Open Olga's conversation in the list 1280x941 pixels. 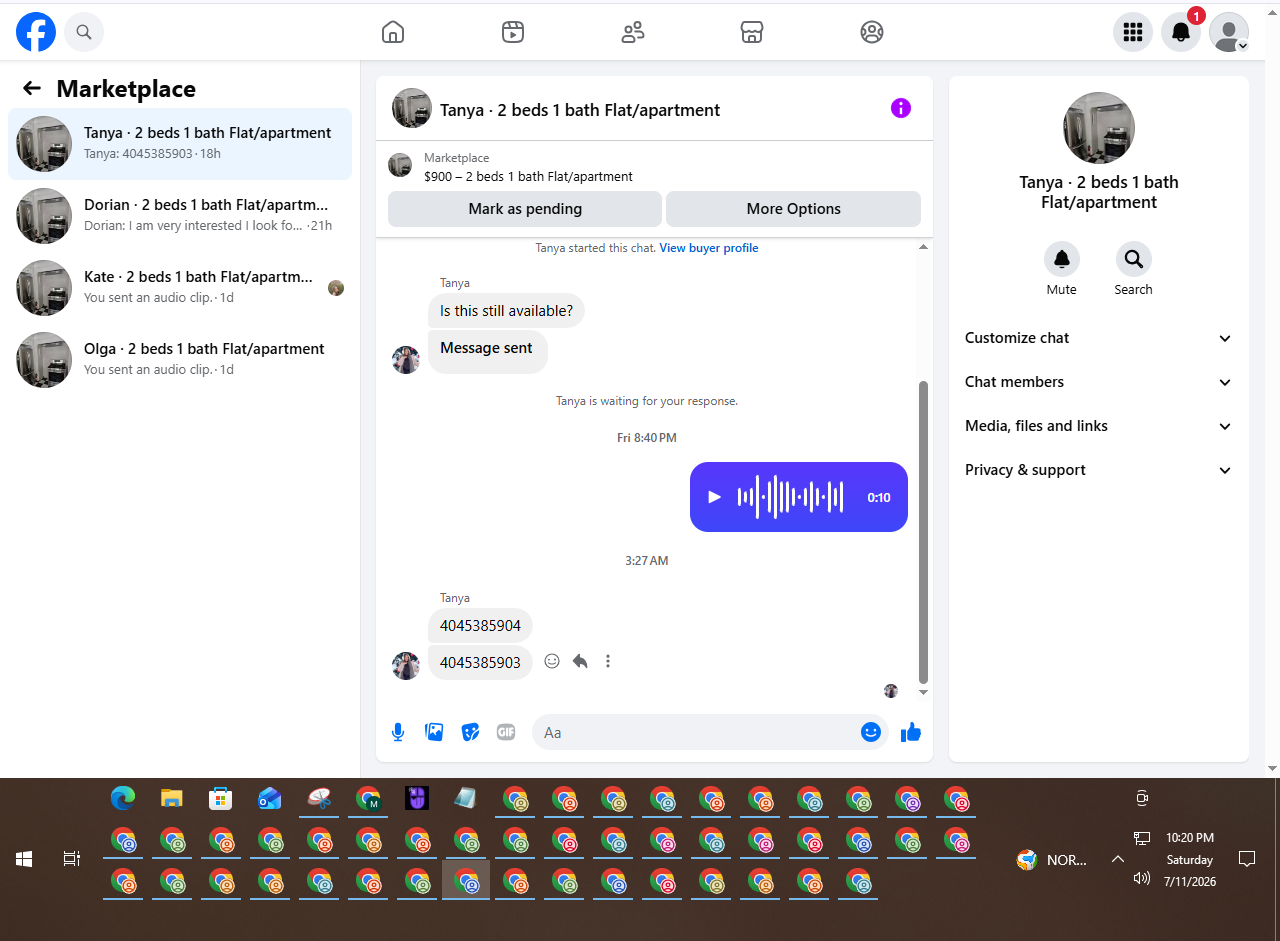click(x=180, y=360)
